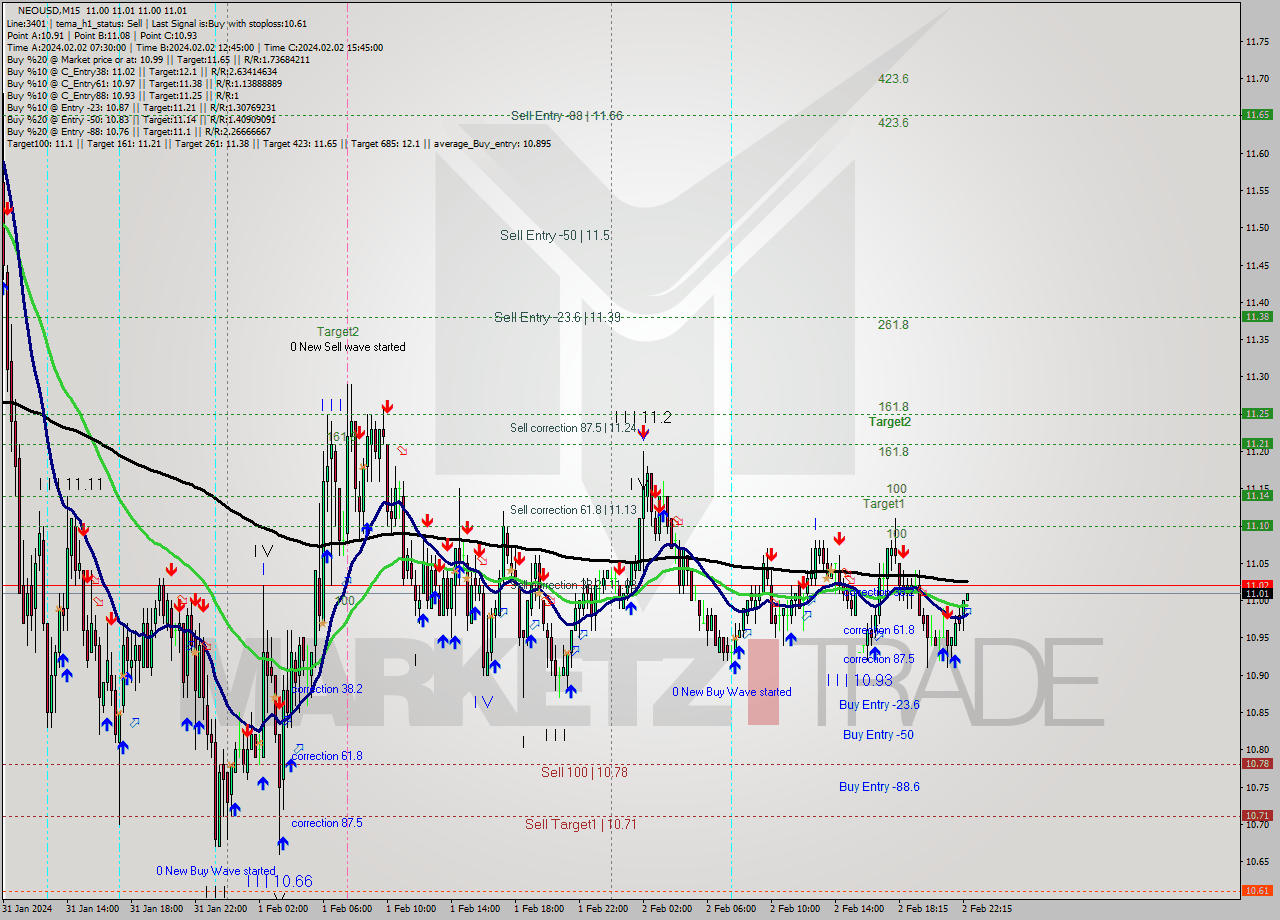
Task: Click the 10.85 tick on the price axis
Action: [x=1257, y=712]
